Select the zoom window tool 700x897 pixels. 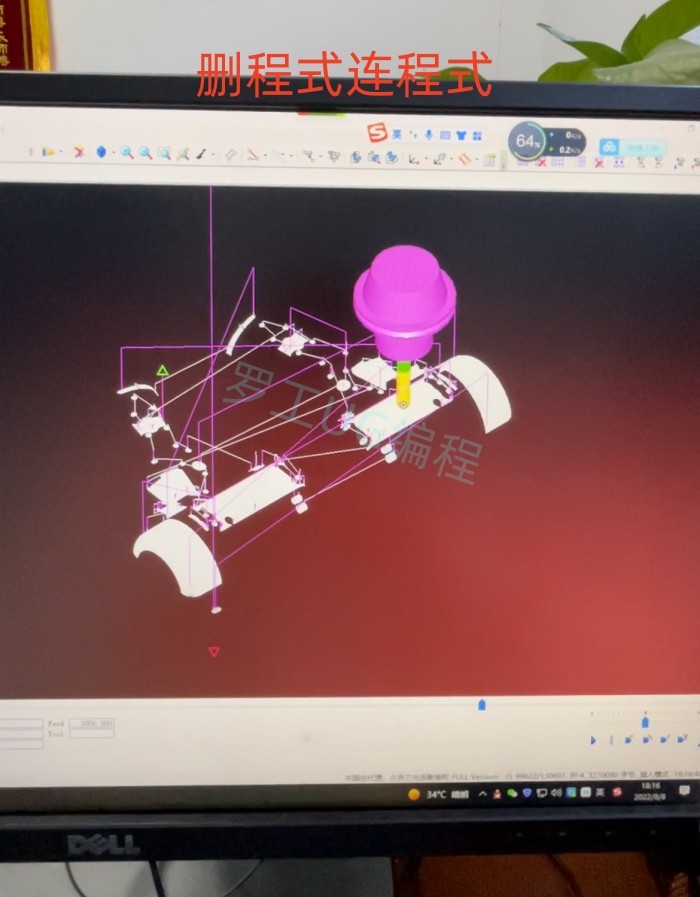pos(164,153)
